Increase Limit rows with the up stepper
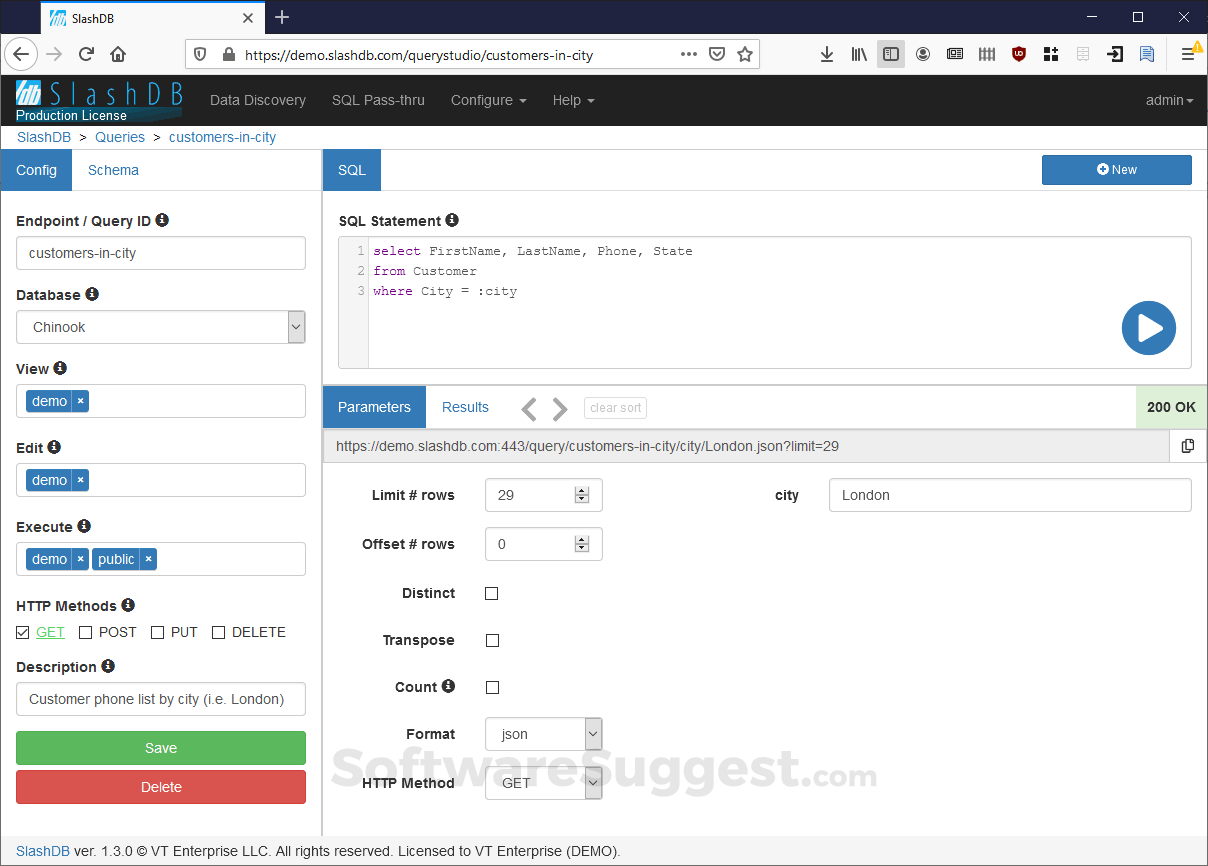 pos(581,489)
